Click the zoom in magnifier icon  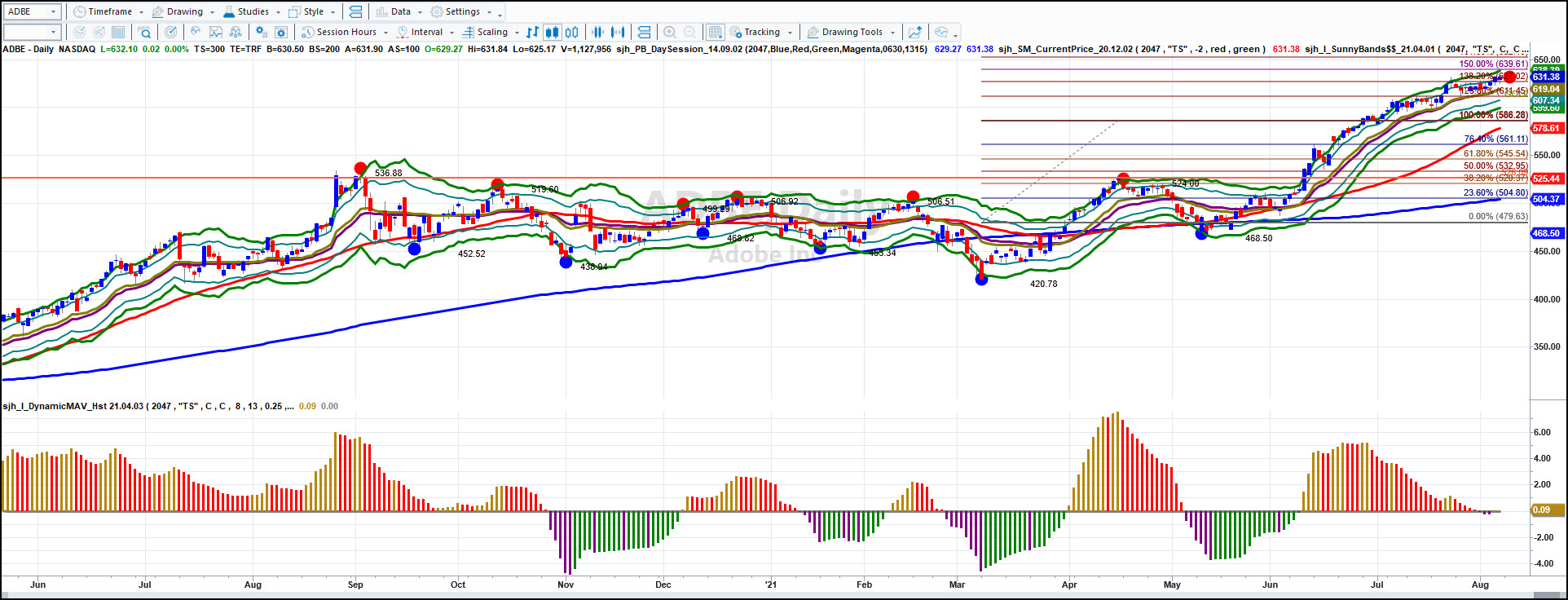(x=670, y=32)
